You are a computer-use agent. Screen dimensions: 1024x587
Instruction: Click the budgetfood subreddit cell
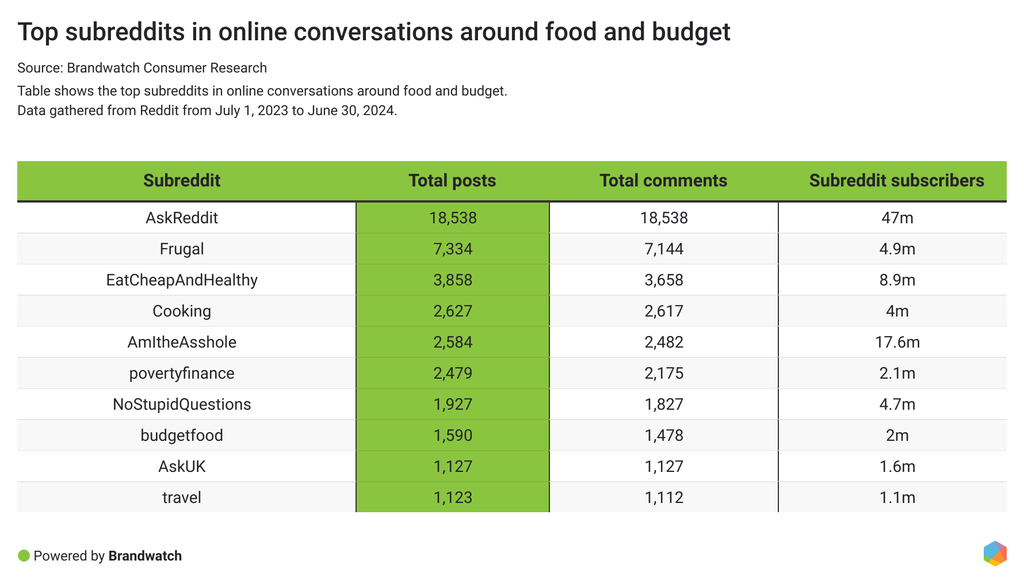click(182, 435)
